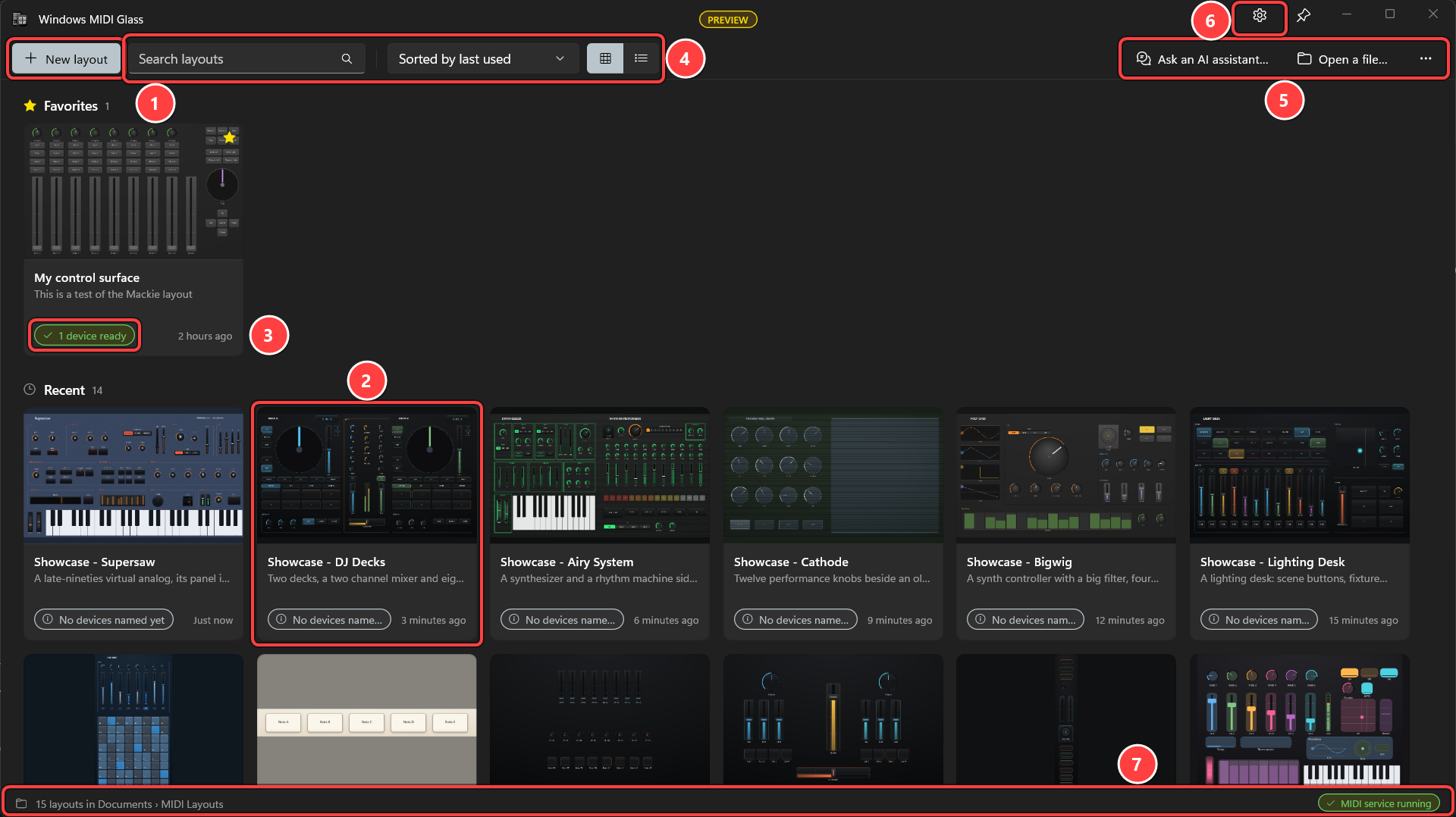Viewport: 1456px width, 817px height.
Task: Click No devices badge on DJ Decks
Action: point(329,620)
